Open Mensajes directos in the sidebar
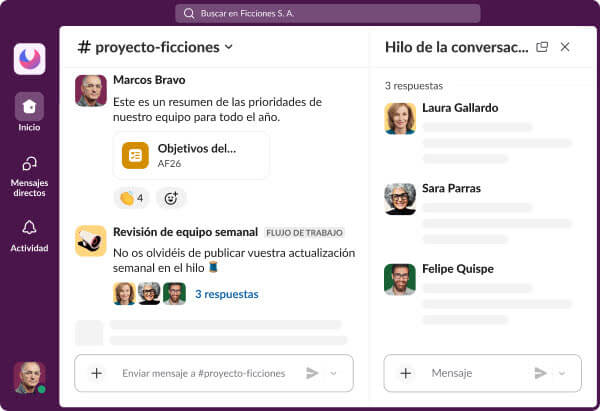 [x=29, y=165]
